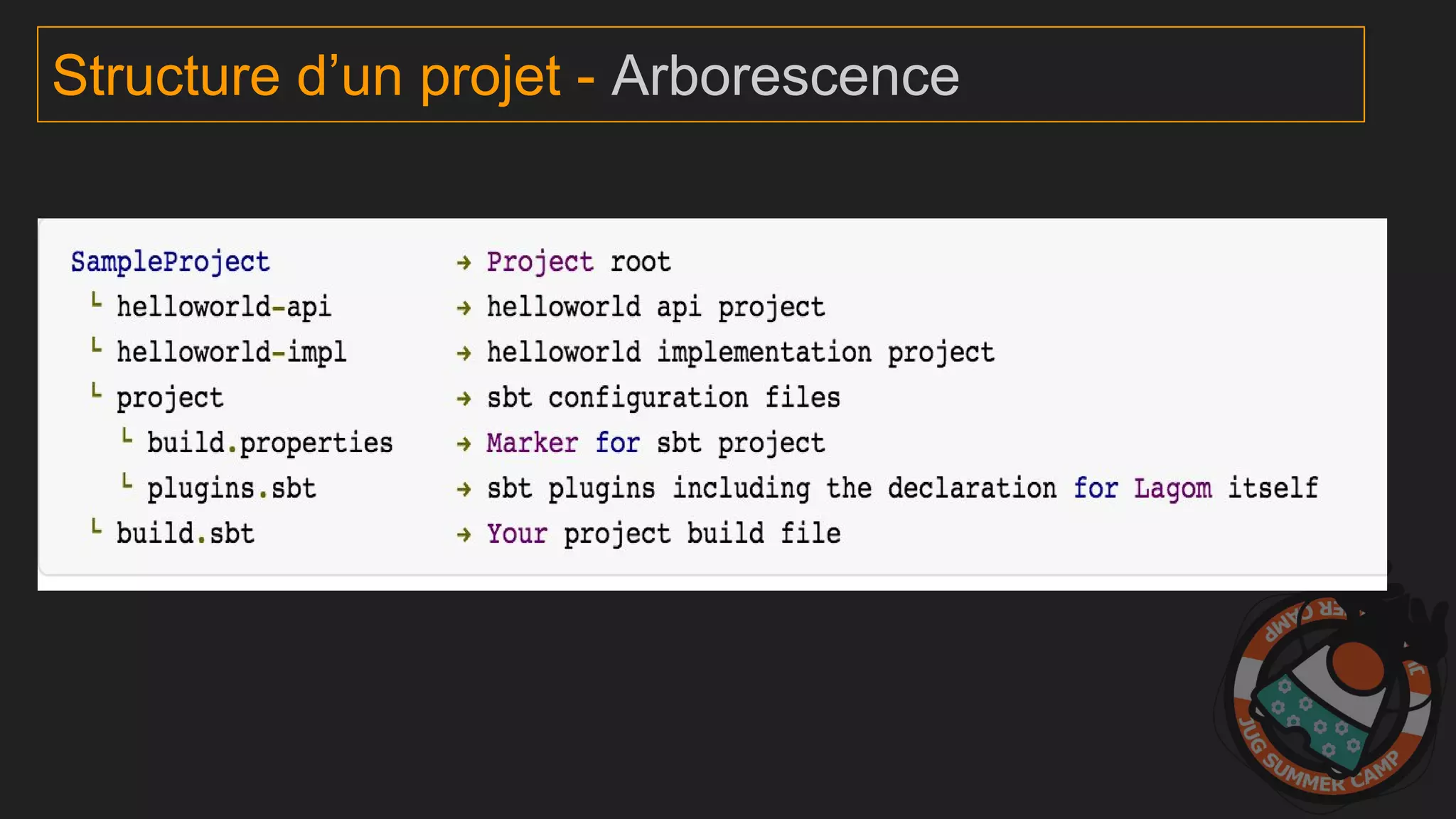Image resolution: width=1456 pixels, height=819 pixels.
Task: Select the SampleProject root folder name
Action: point(170,262)
